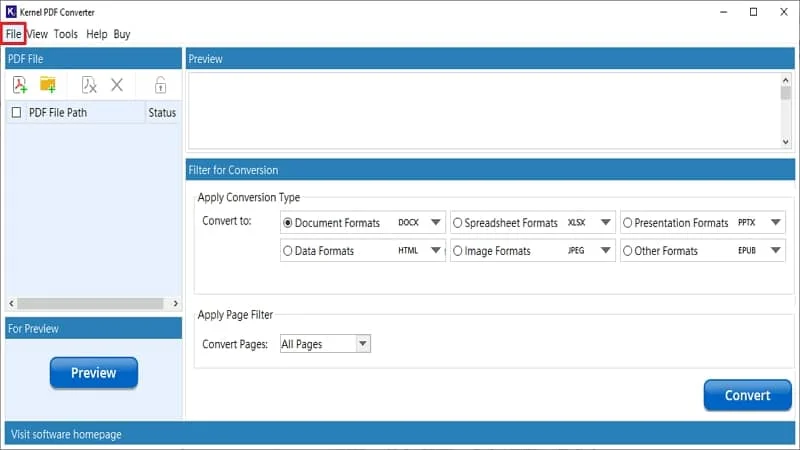Image resolution: width=800 pixels, height=450 pixels.
Task: Click the unlock password padlock icon
Action: pyautogui.click(x=160, y=85)
